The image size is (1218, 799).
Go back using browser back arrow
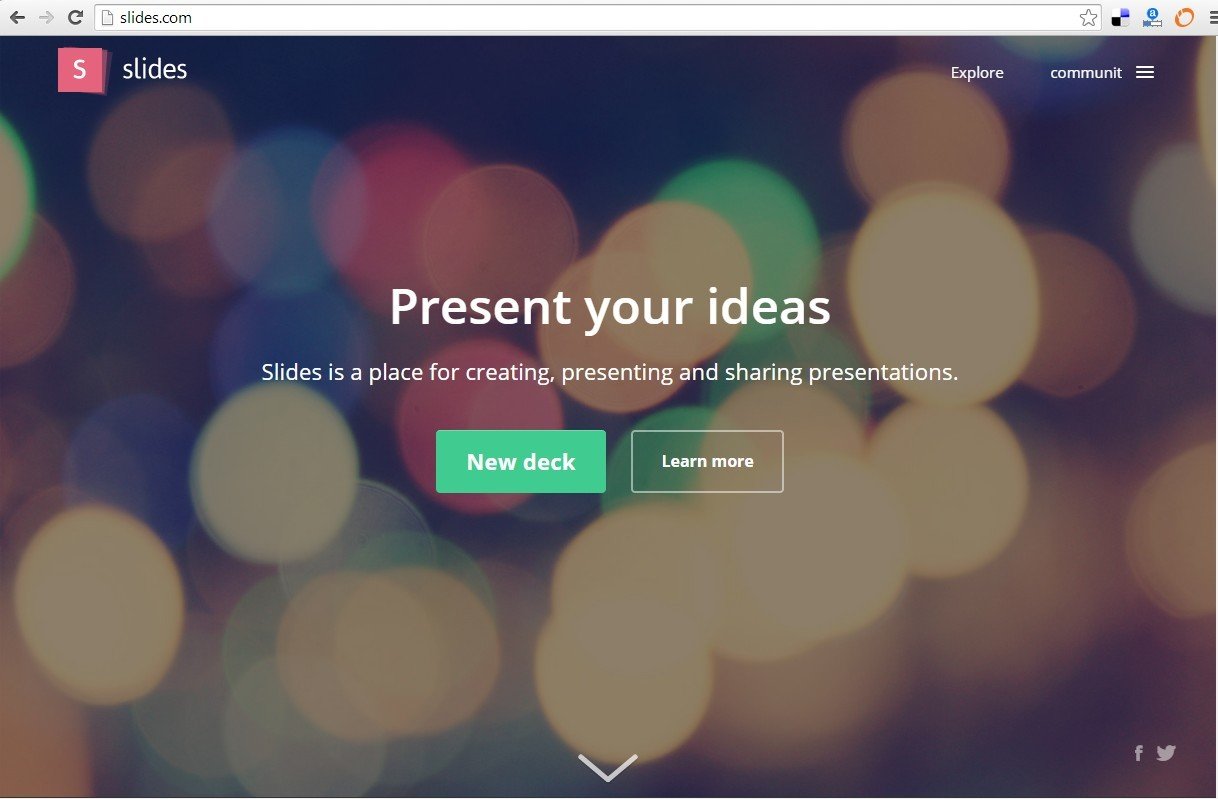(17, 17)
